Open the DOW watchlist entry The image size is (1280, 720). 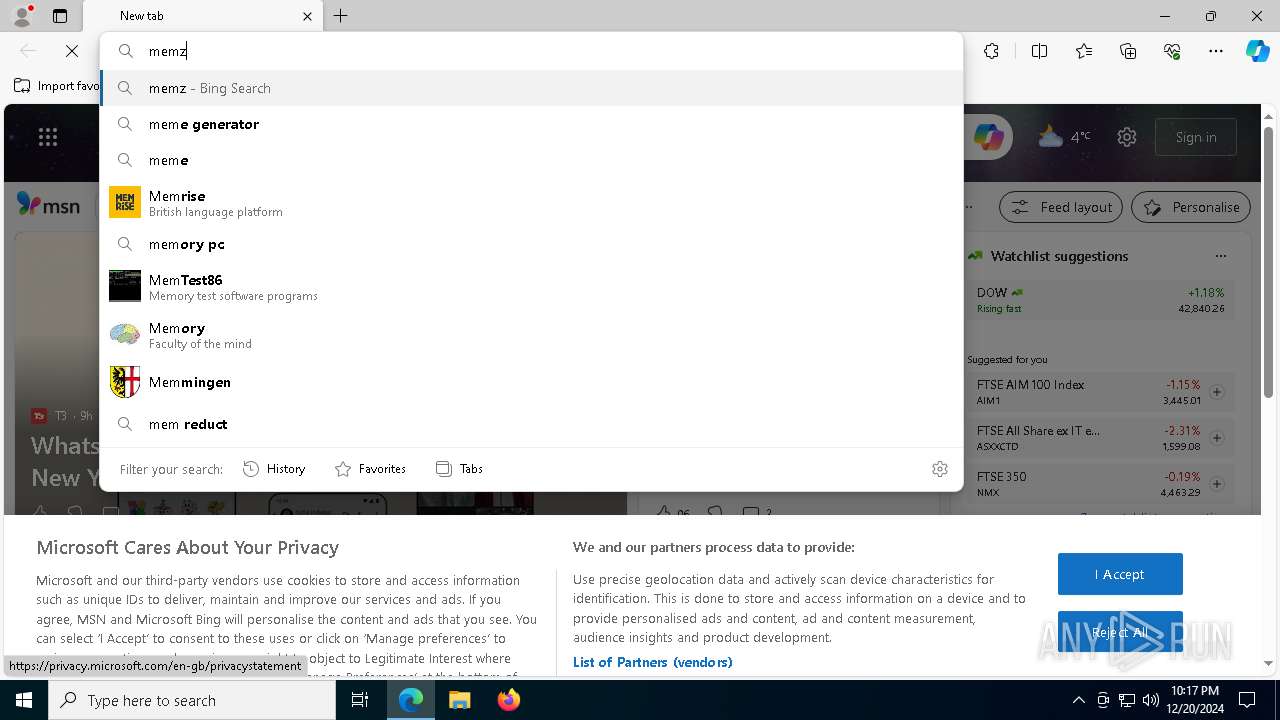pyautogui.click(x=1100, y=300)
